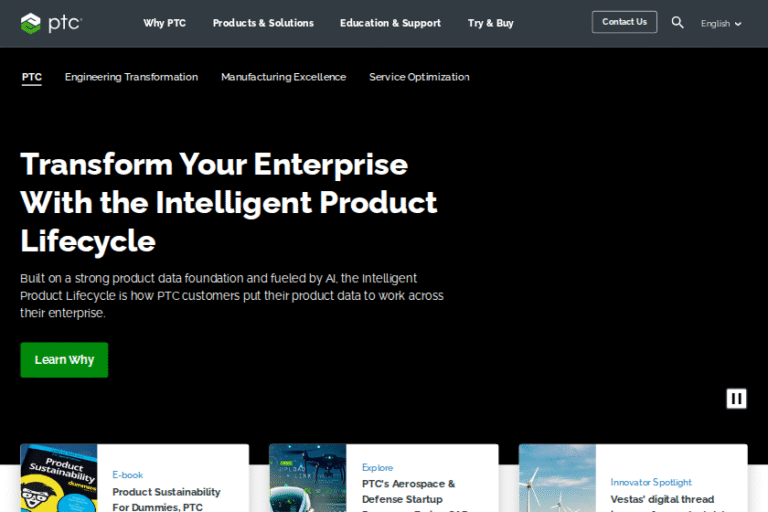
Task: Expand the English language selector
Action: pyautogui.click(x=721, y=23)
